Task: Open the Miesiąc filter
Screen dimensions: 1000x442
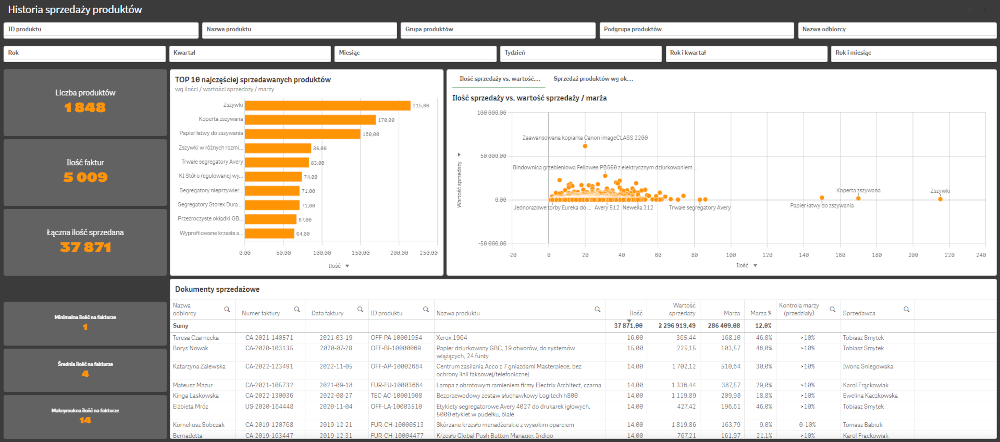Action: click(415, 54)
